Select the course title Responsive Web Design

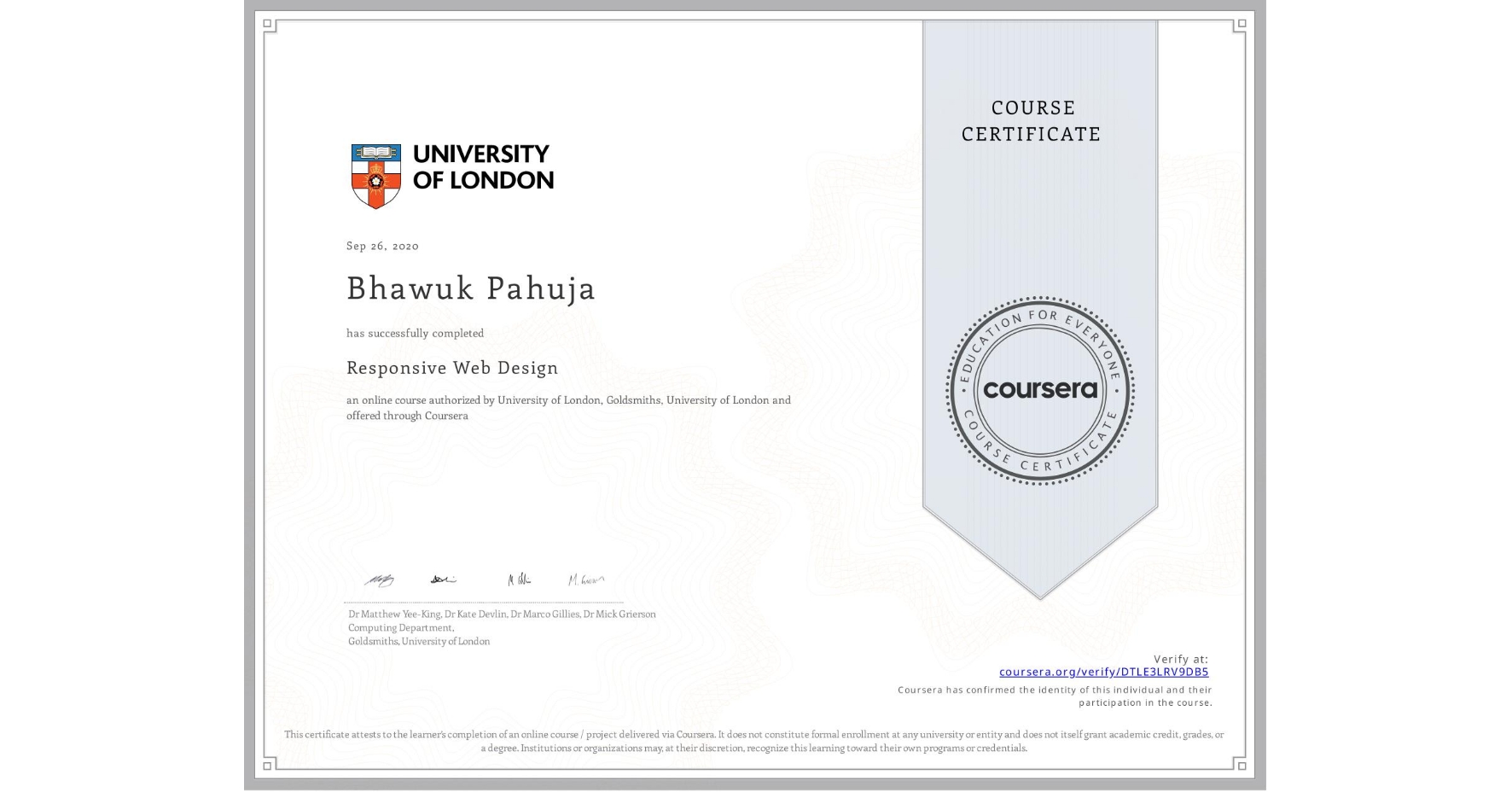[x=451, y=368]
